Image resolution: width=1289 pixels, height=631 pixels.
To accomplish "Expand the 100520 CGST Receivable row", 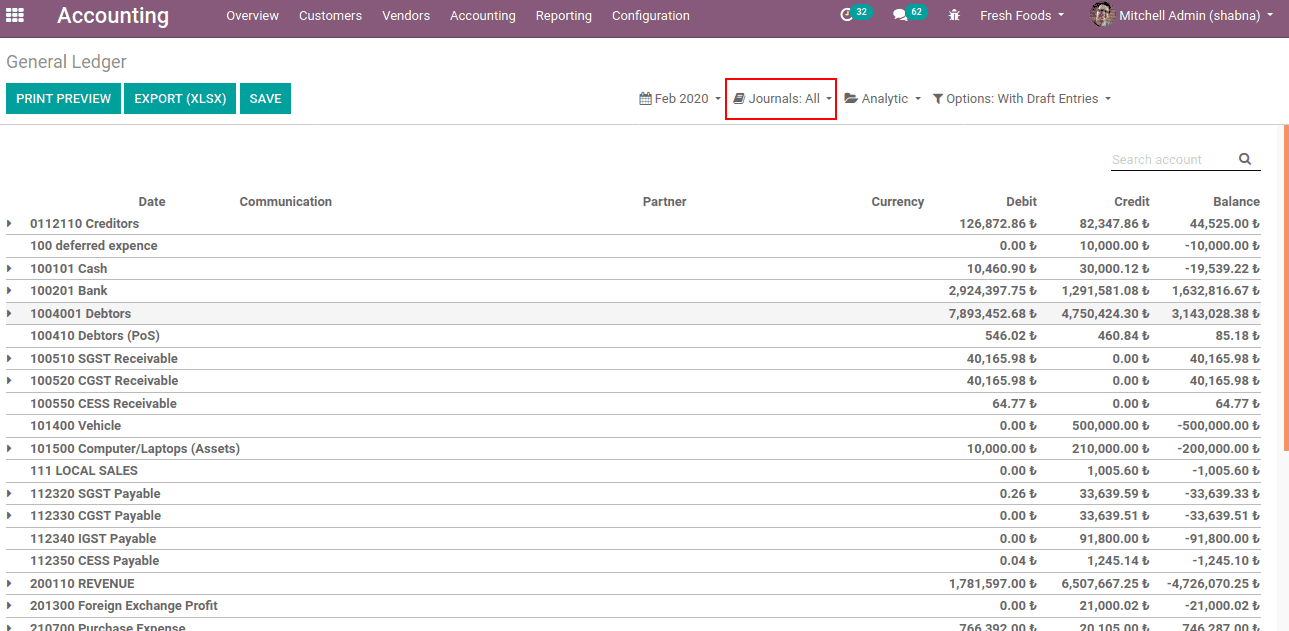I will tap(10, 380).
